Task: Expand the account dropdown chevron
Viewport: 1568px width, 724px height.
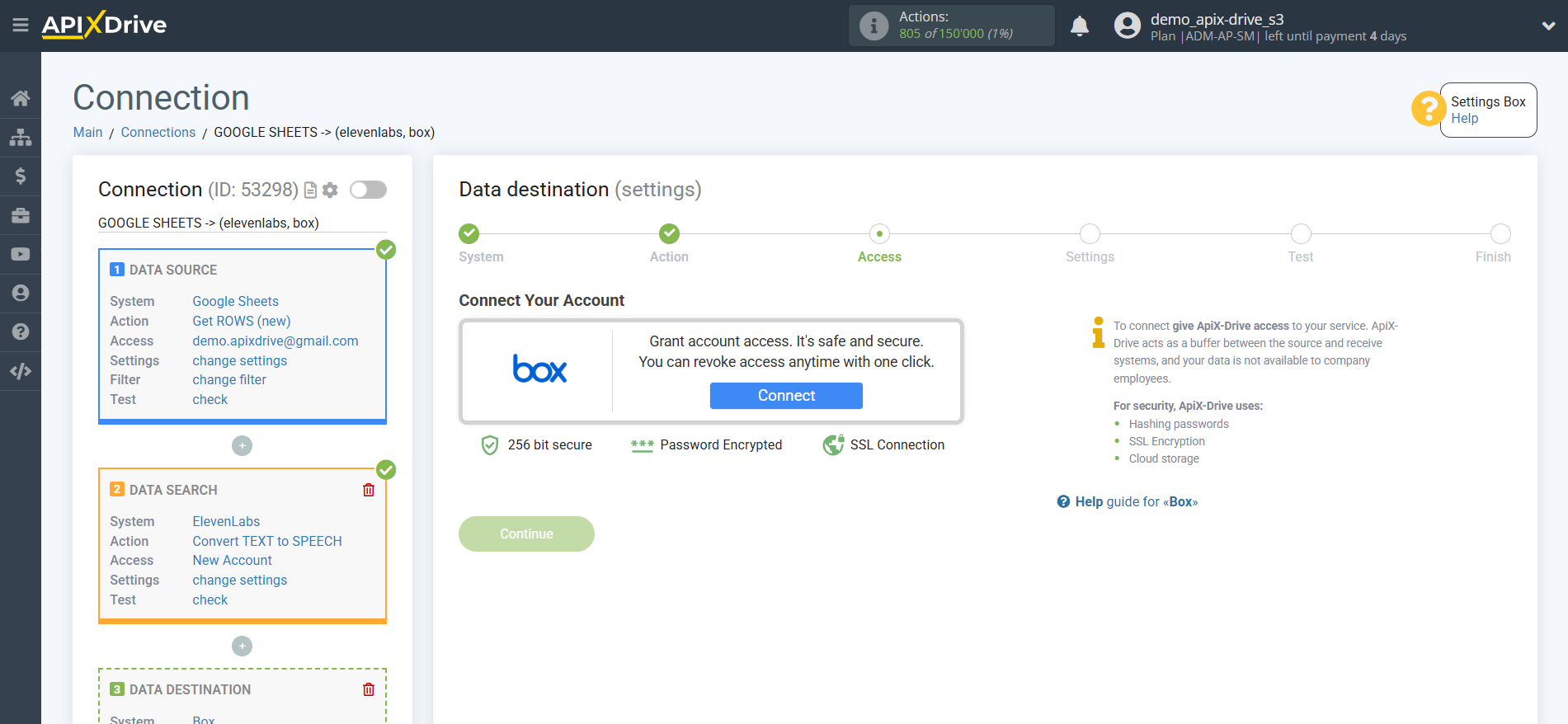Action: coord(1548,26)
